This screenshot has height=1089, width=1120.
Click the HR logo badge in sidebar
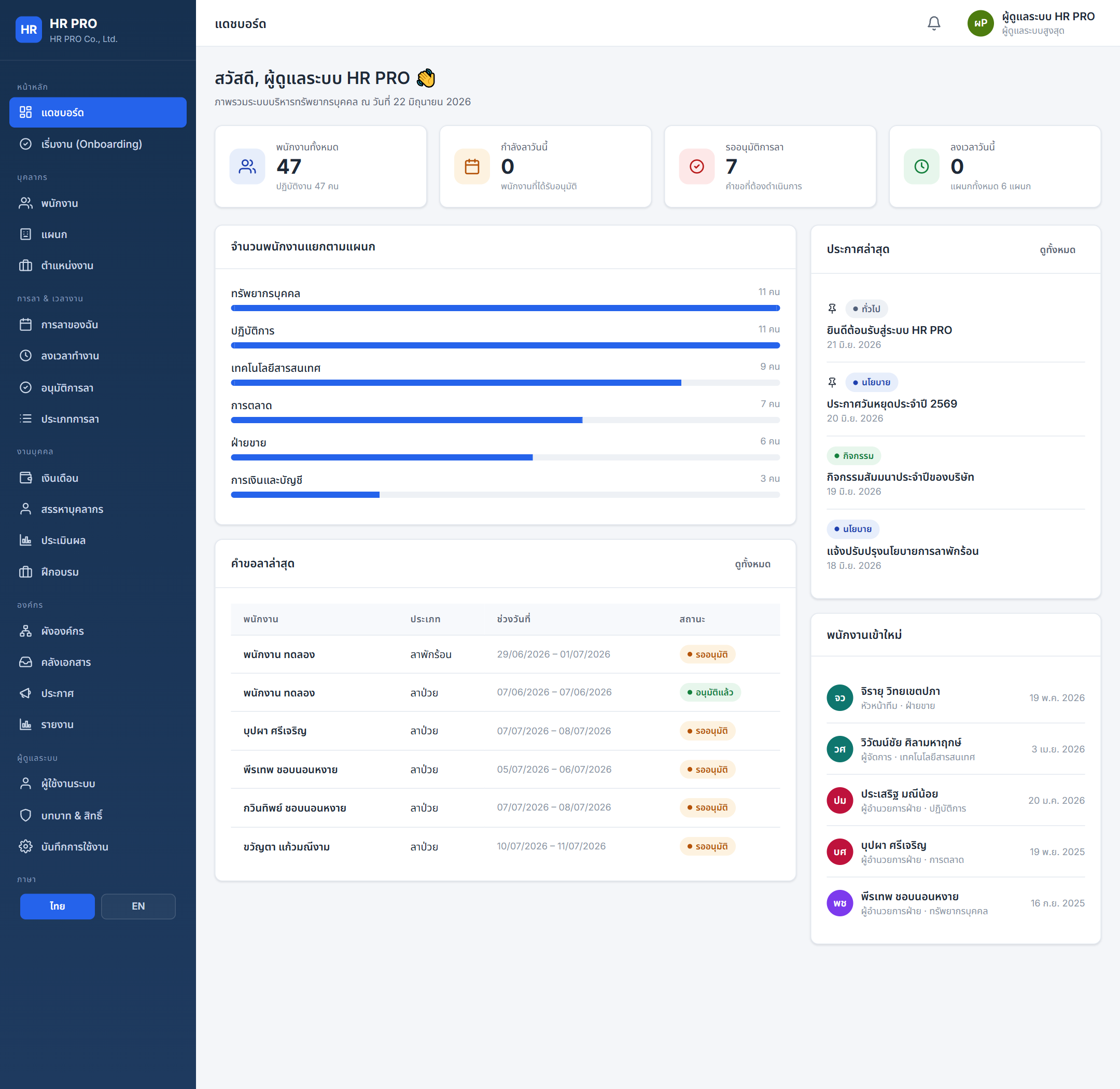click(29, 30)
